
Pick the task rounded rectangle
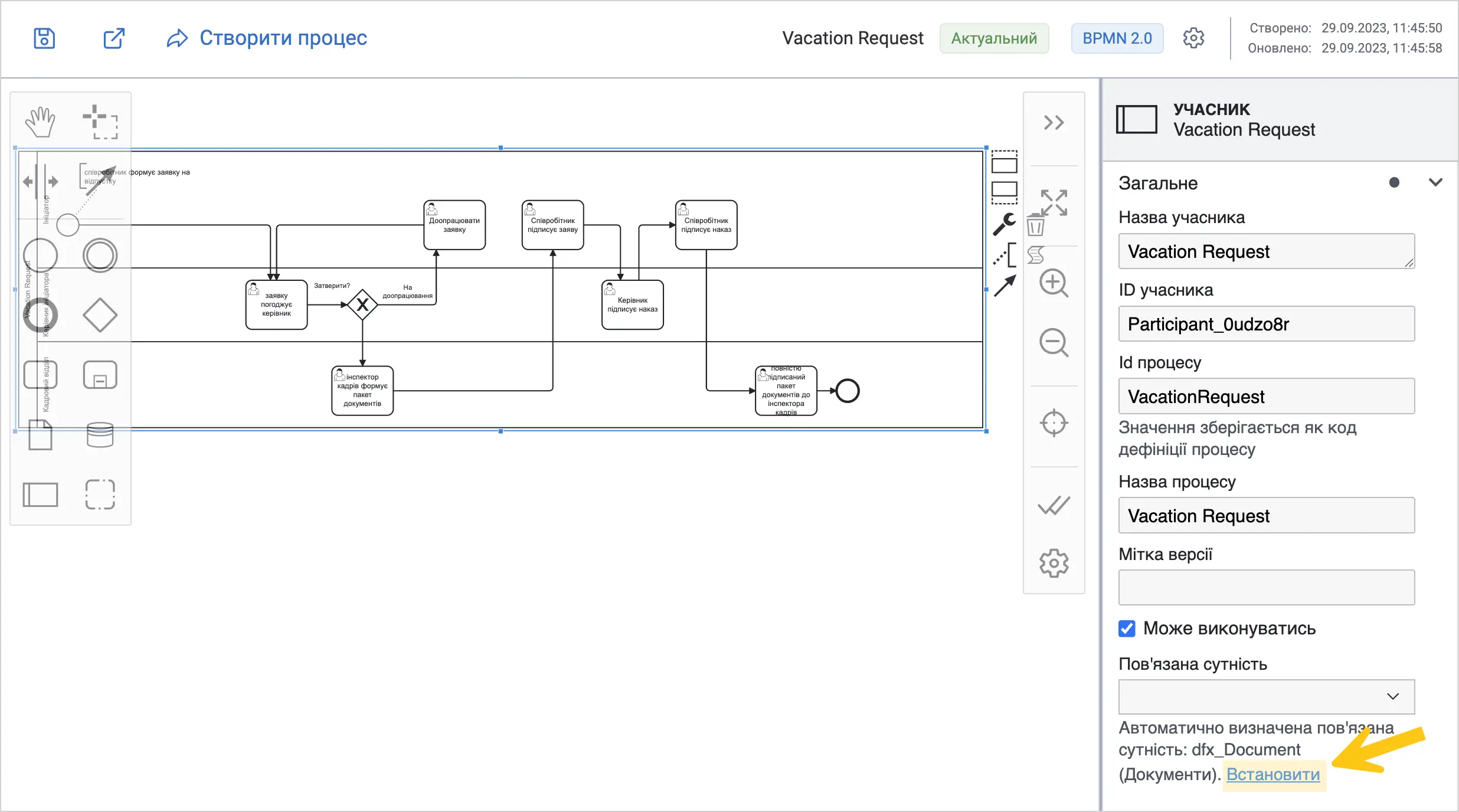click(x=40, y=374)
